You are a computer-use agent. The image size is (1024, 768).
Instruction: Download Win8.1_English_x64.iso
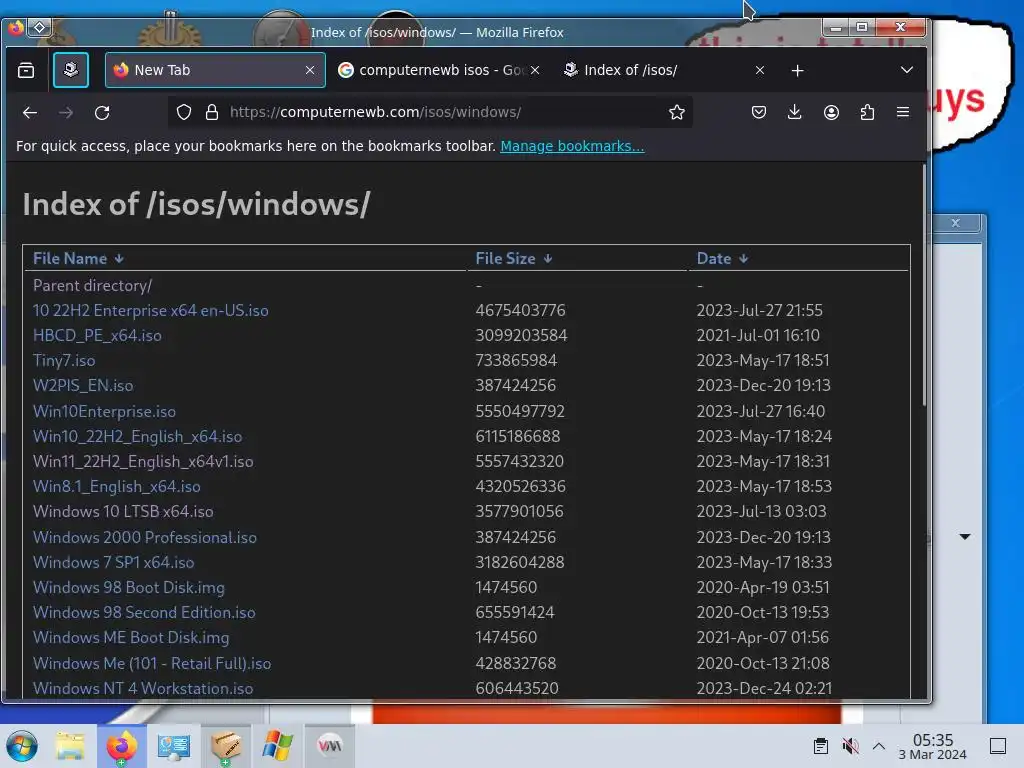[x=116, y=487]
